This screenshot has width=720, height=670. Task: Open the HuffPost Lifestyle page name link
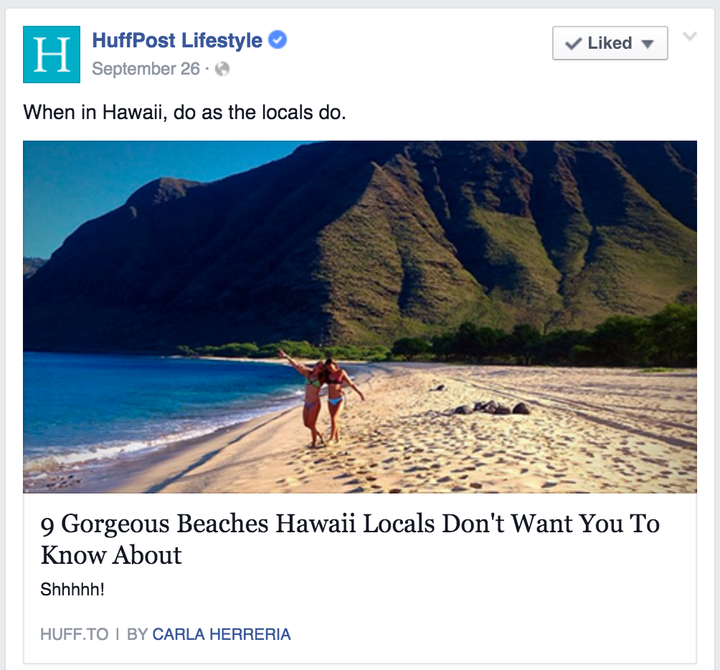coord(177,40)
